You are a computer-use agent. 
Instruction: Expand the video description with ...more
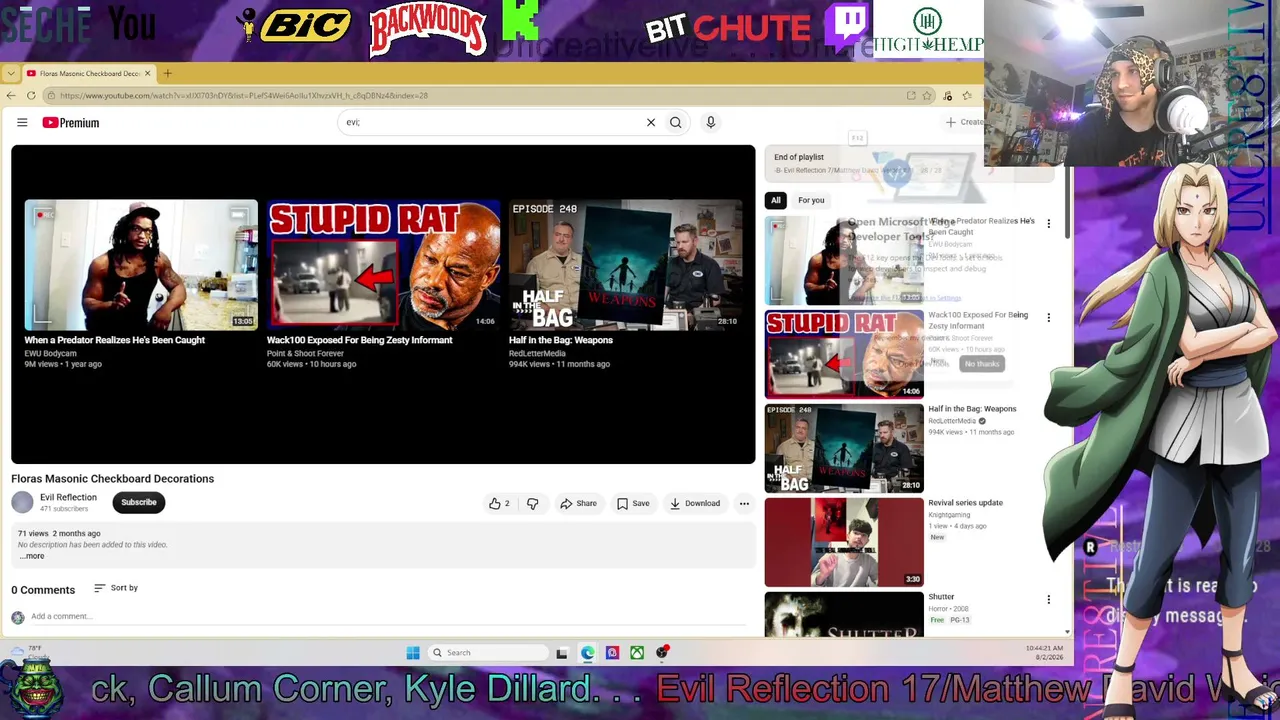31,556
